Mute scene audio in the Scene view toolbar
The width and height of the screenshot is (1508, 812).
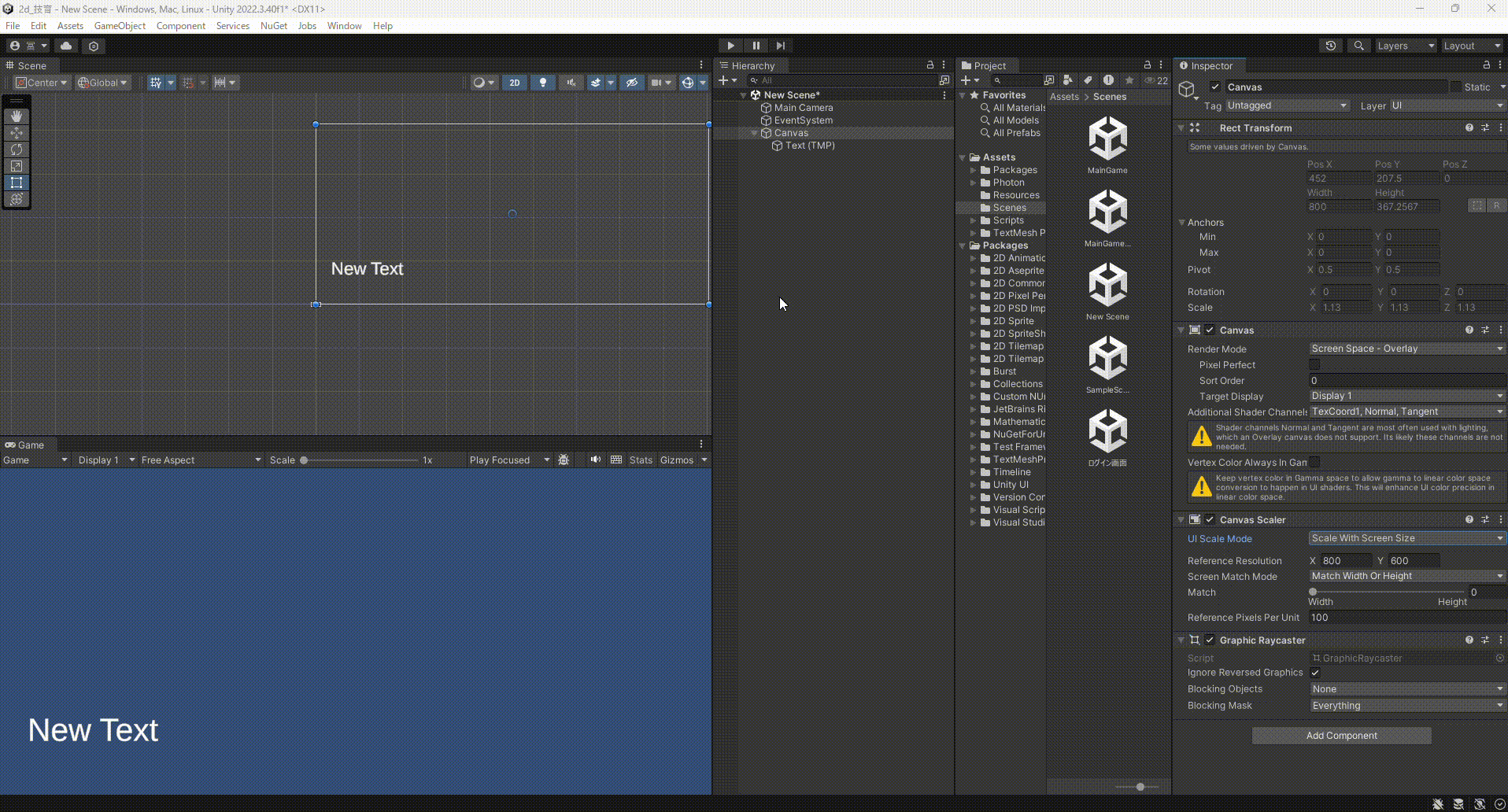click(571, 82)
